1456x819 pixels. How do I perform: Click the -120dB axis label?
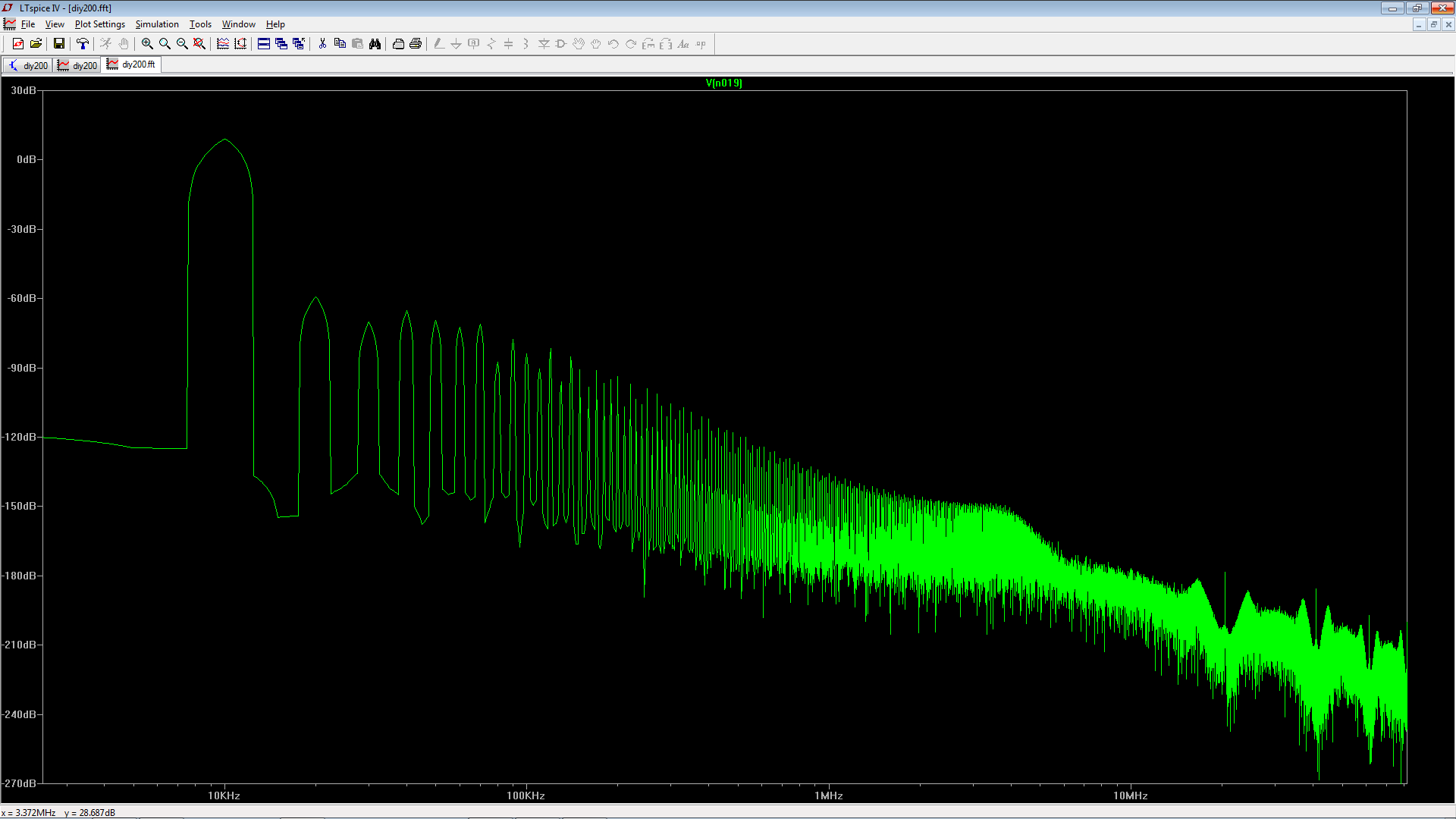tap(20, 437)
